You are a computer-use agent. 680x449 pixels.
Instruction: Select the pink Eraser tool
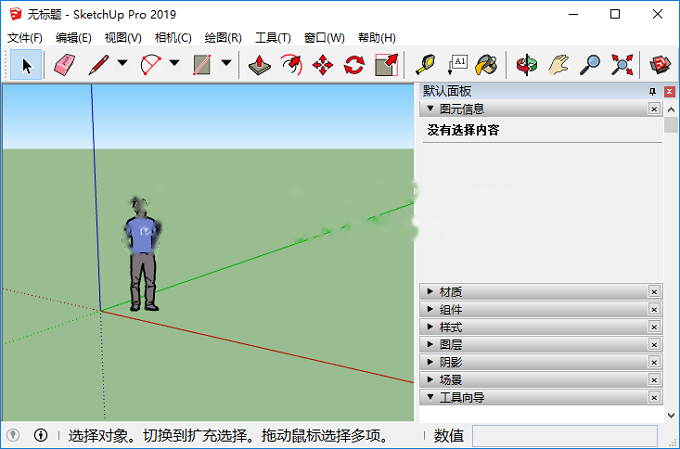(65, 65)
